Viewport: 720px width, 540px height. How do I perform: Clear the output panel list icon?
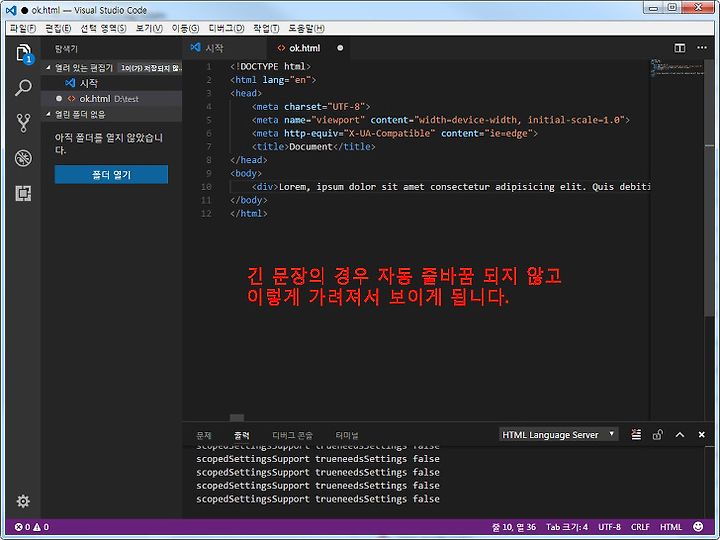click(x=636, y=434)
